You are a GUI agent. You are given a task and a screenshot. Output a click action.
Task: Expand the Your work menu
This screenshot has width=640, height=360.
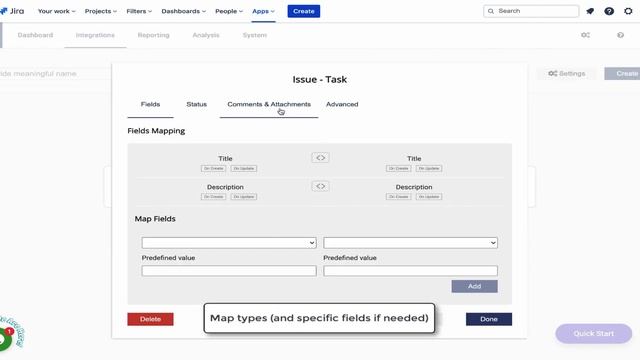click(56, 11)
